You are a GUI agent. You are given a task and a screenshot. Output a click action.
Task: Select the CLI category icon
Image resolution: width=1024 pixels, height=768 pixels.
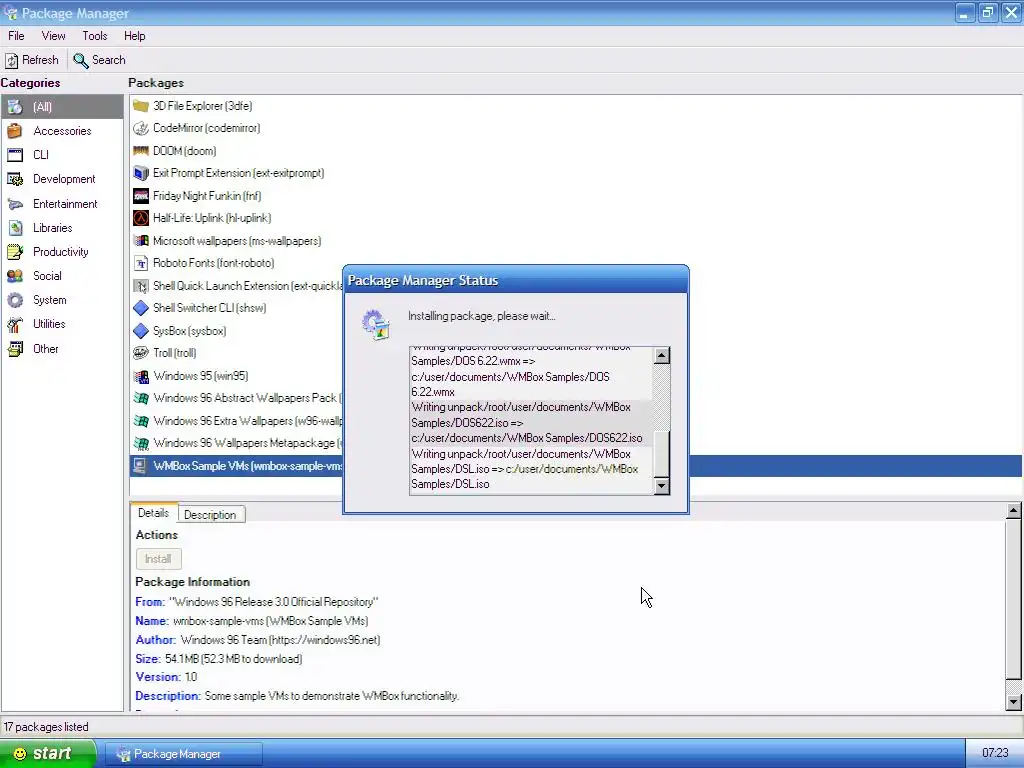15,155
